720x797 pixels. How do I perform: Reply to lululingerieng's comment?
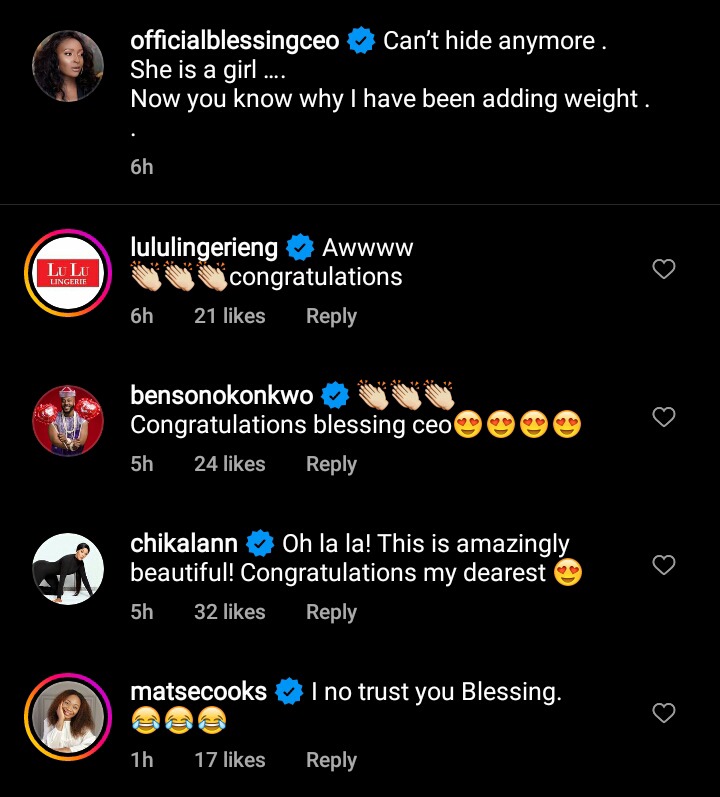[x=331, y=316]
